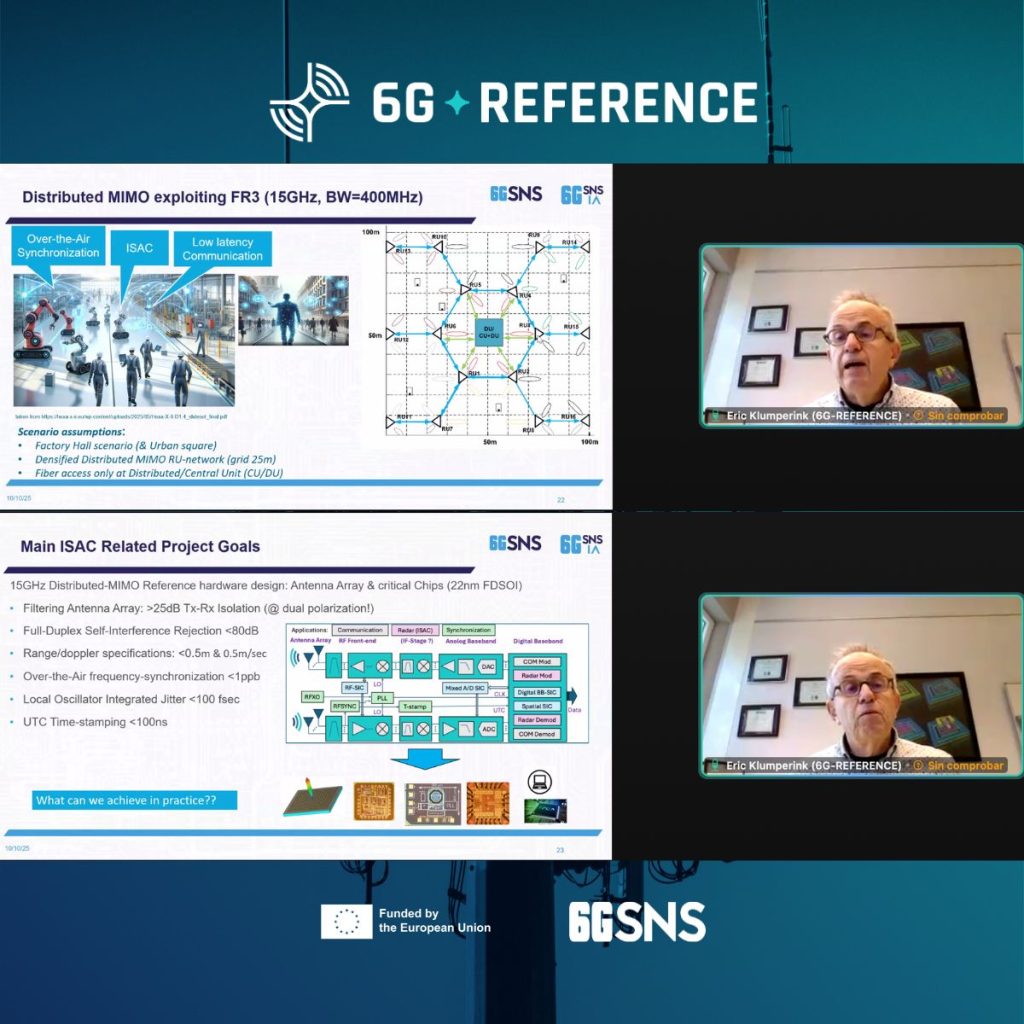Click the urban square pedestrian image

click(293, 310)
